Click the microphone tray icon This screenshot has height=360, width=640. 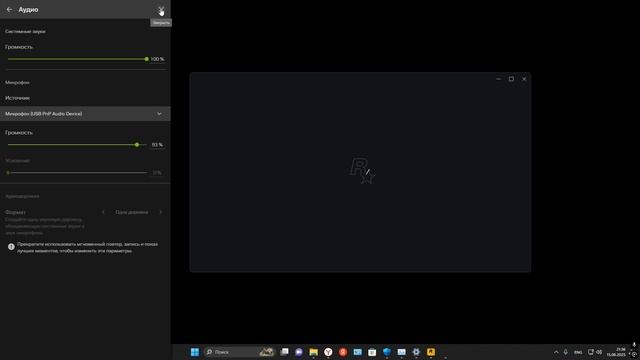click(x=566, y=352)
